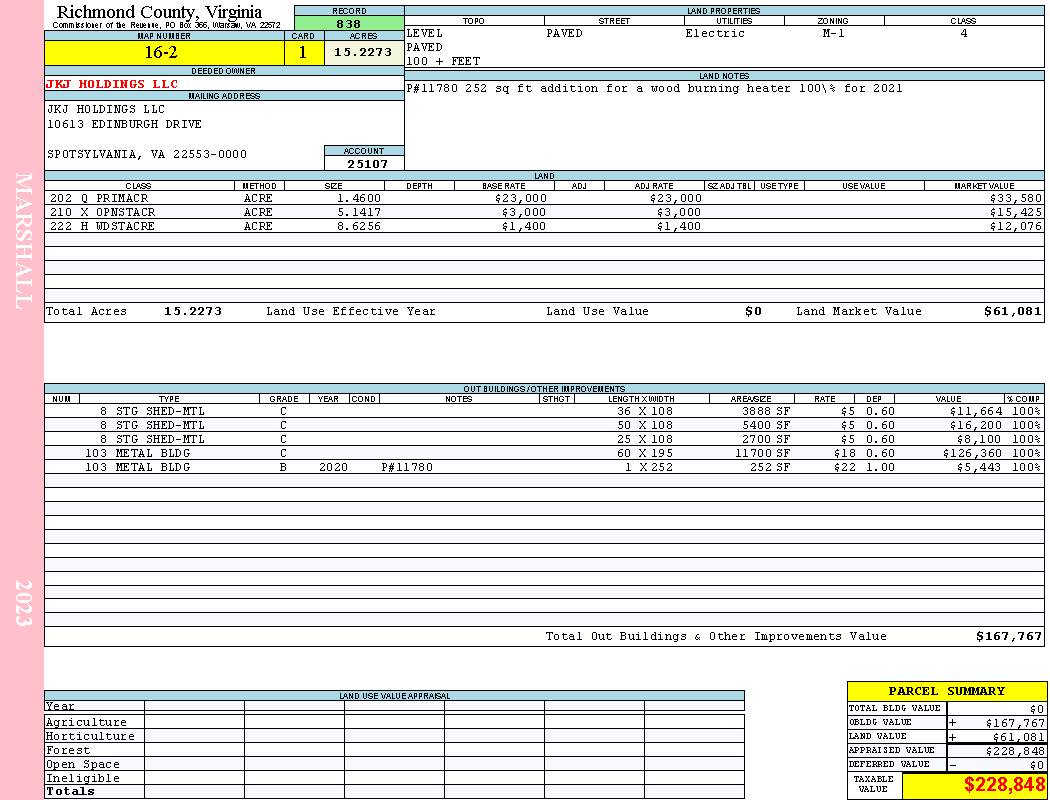Viewport: 1050px width, 800px height.
Task: Click the card number 1 field
Action: tap(303, 52)
